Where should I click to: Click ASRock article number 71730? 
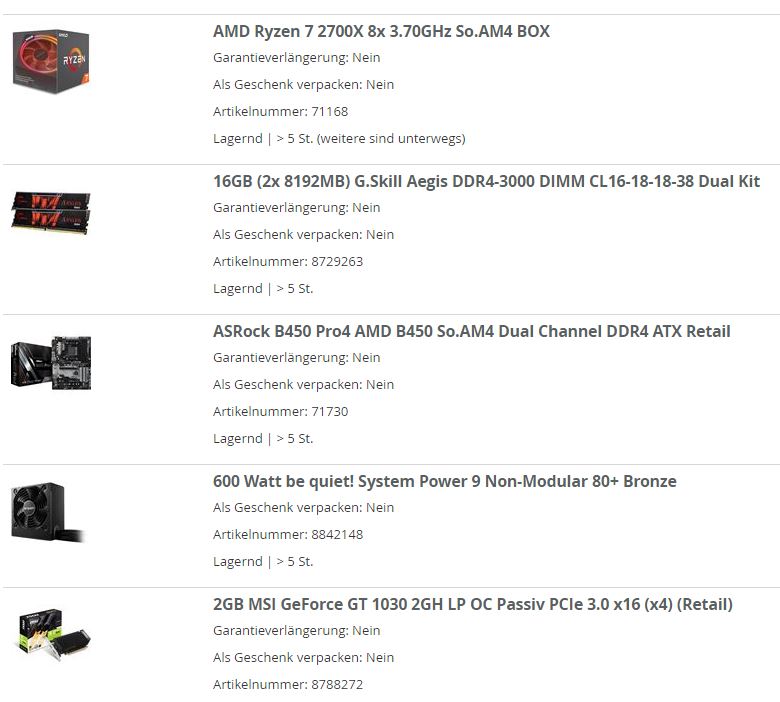click(x=281, y=411)
